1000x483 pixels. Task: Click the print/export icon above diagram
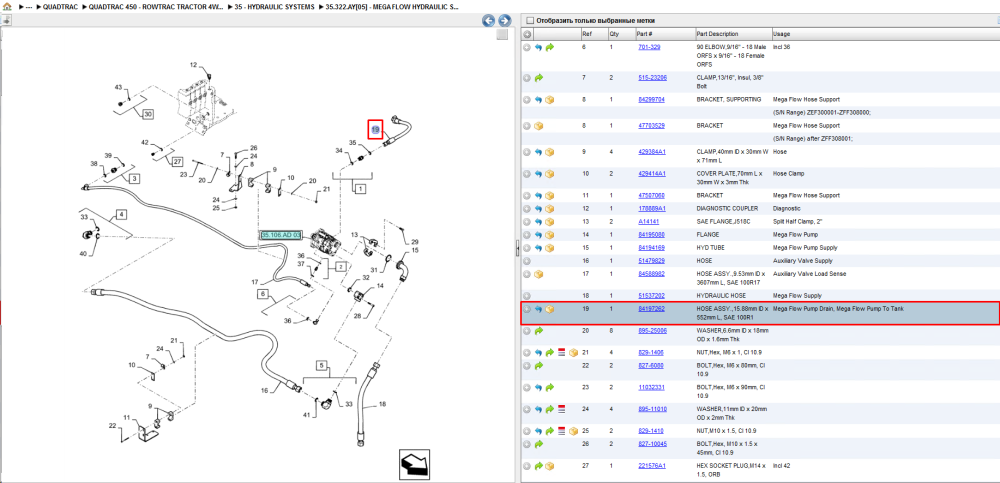(6, 20)
